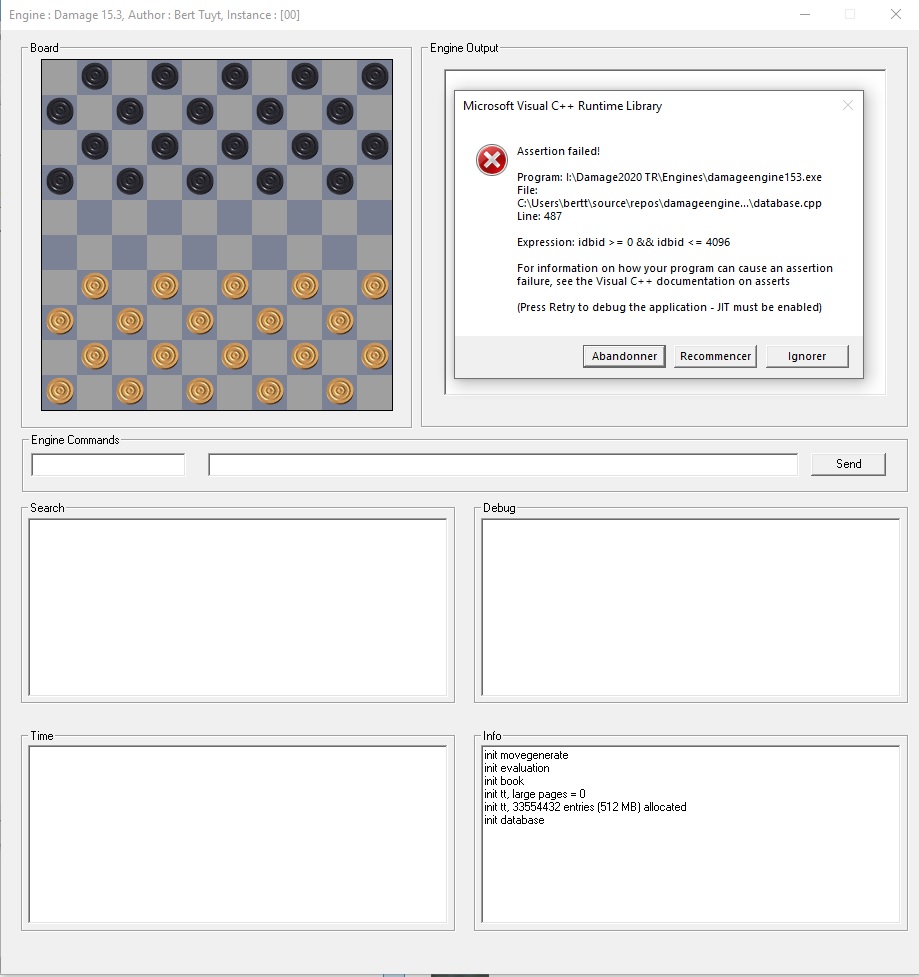
Task: Click the 'init book' line in Info panel
Action: [x=504, y=782]
